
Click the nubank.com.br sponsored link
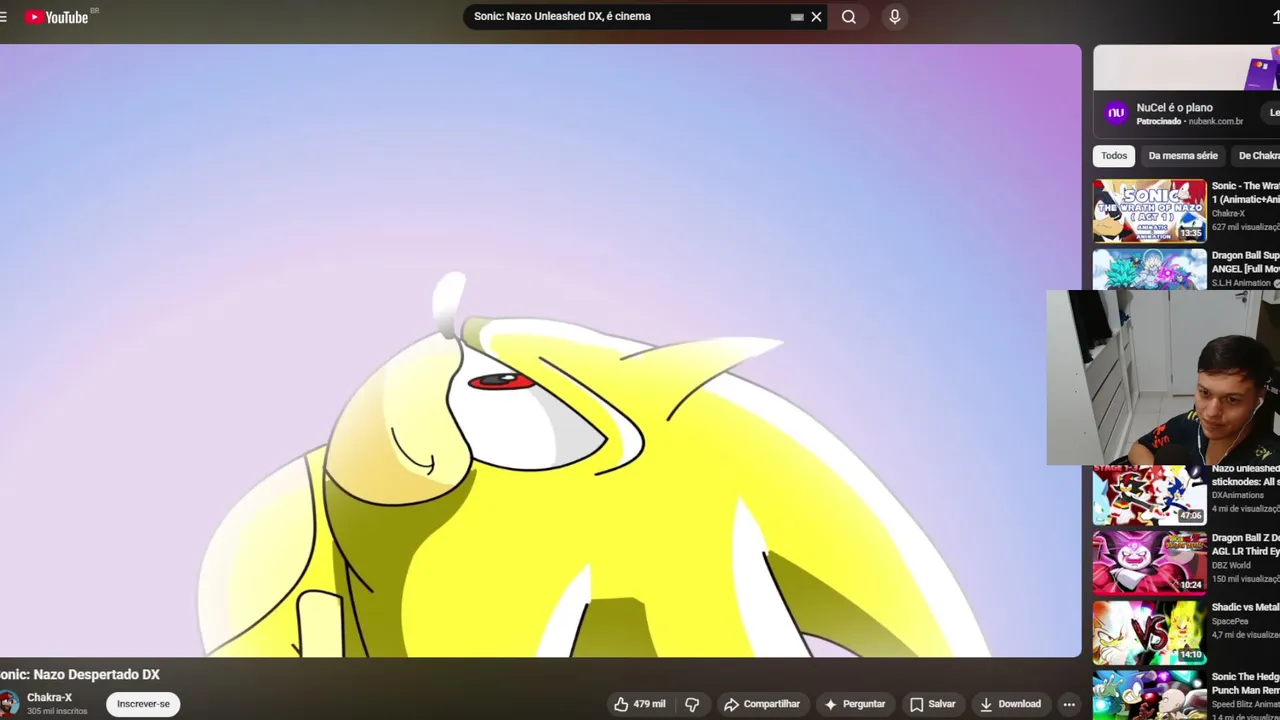coord(1216,122)
